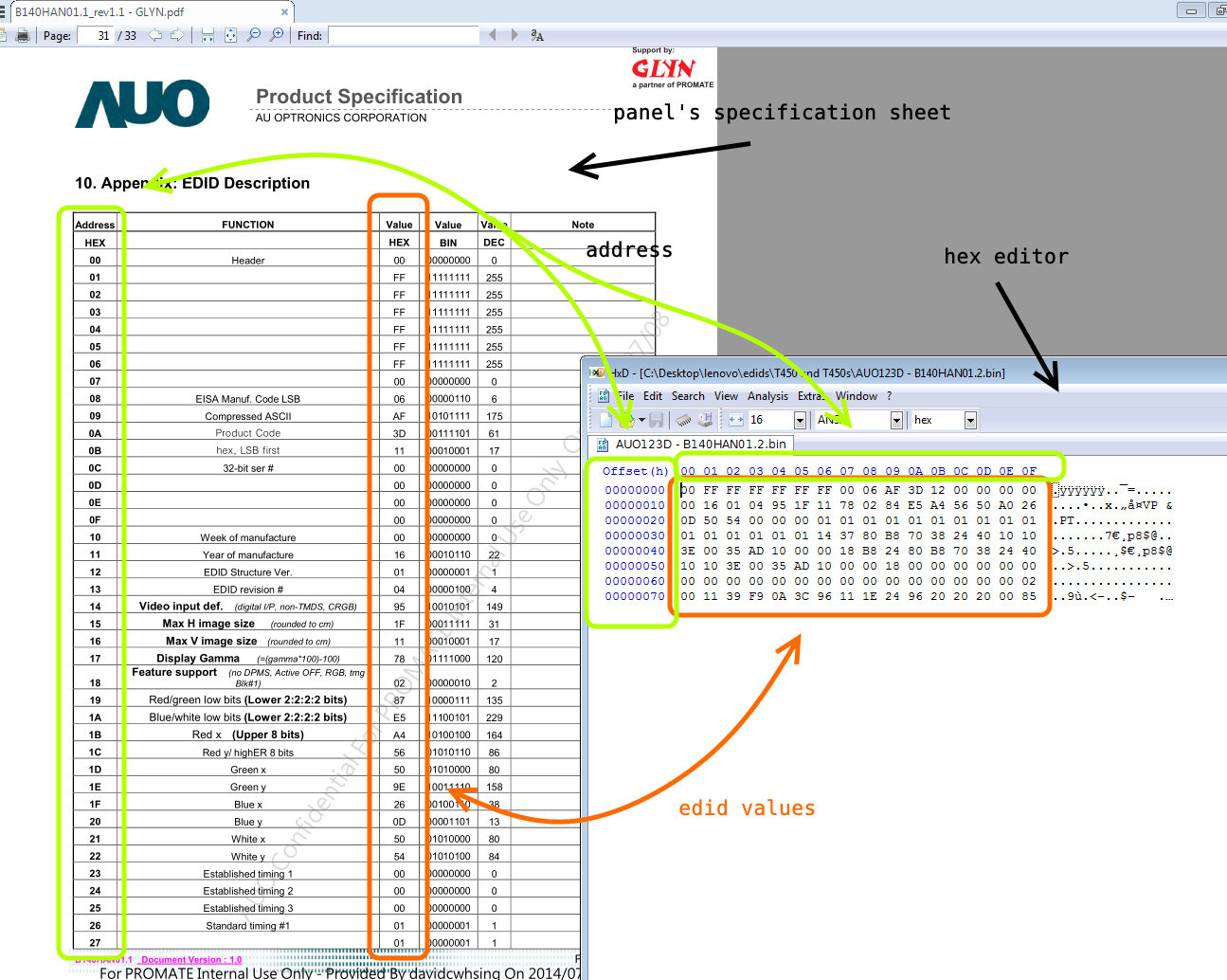Viewport: 1227px width, 980px height.
Task: Open the ? help menu in HxD
Action: pyautogui.click(x=889, y=396)
